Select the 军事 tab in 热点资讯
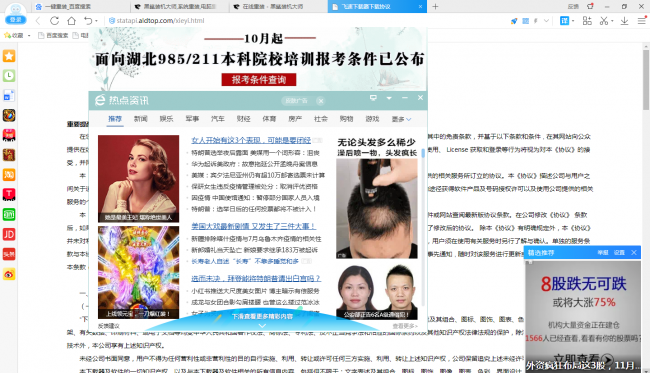The width and height of the screenshot is (650, 373). click(192, 119)
